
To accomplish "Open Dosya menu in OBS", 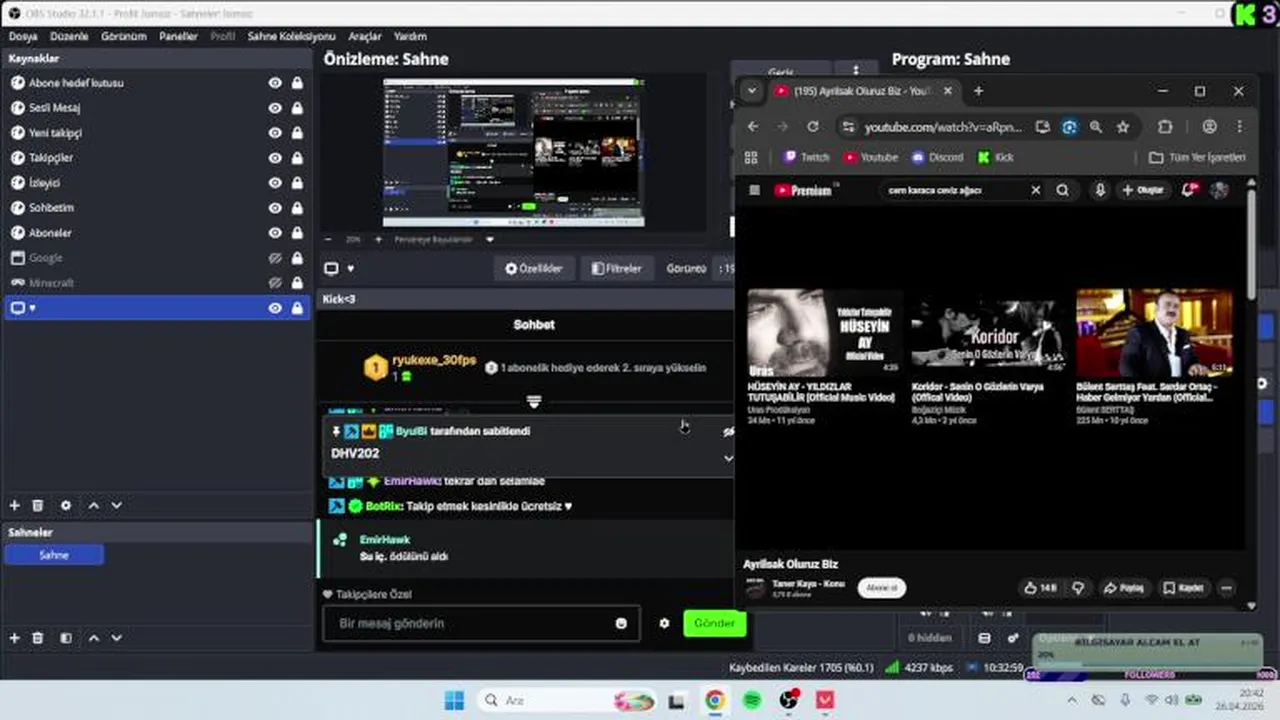I will (23, 36).
